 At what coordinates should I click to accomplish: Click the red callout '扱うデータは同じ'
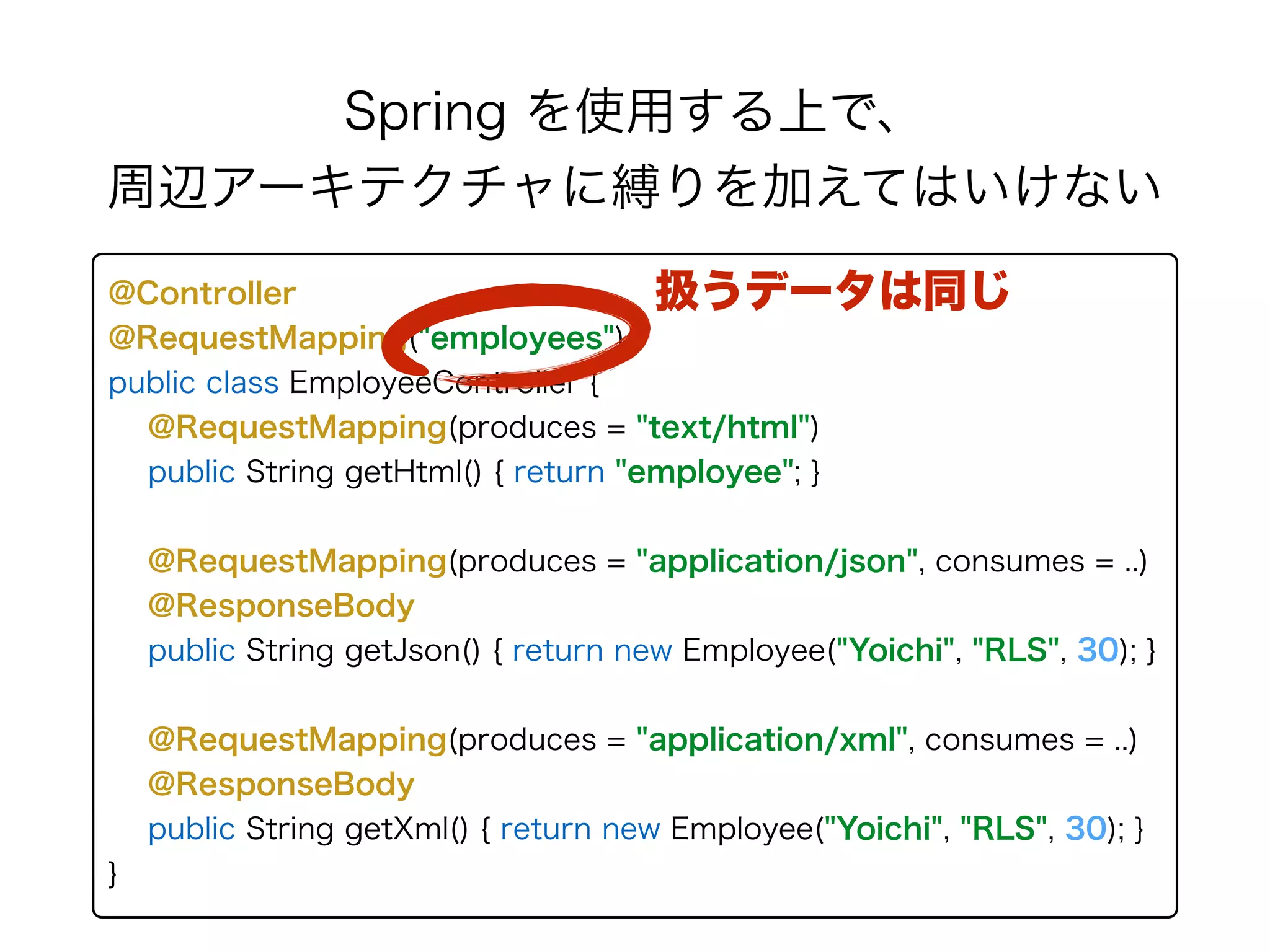pos(832,291)
